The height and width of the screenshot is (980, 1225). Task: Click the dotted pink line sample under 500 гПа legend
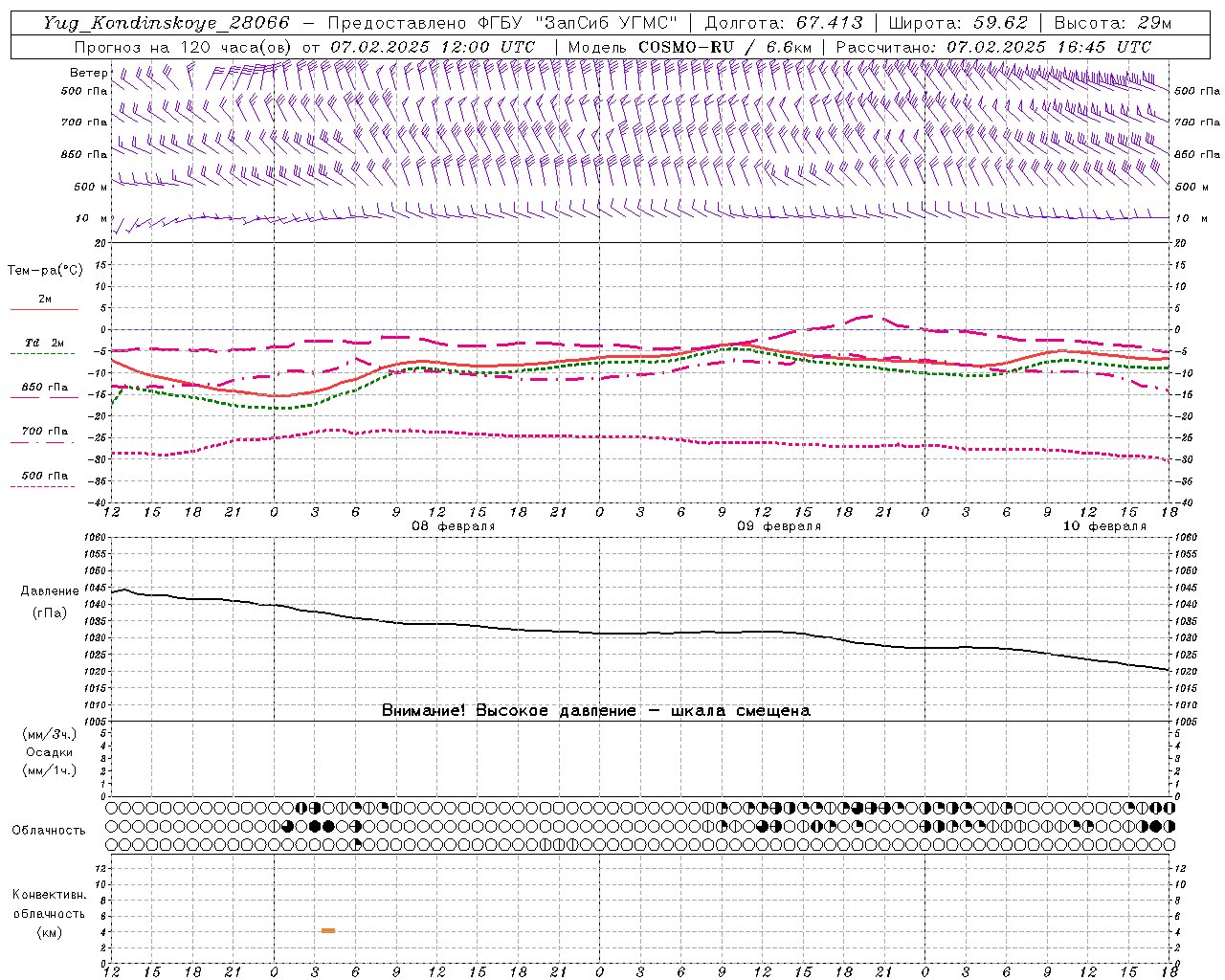coord(43,487)
